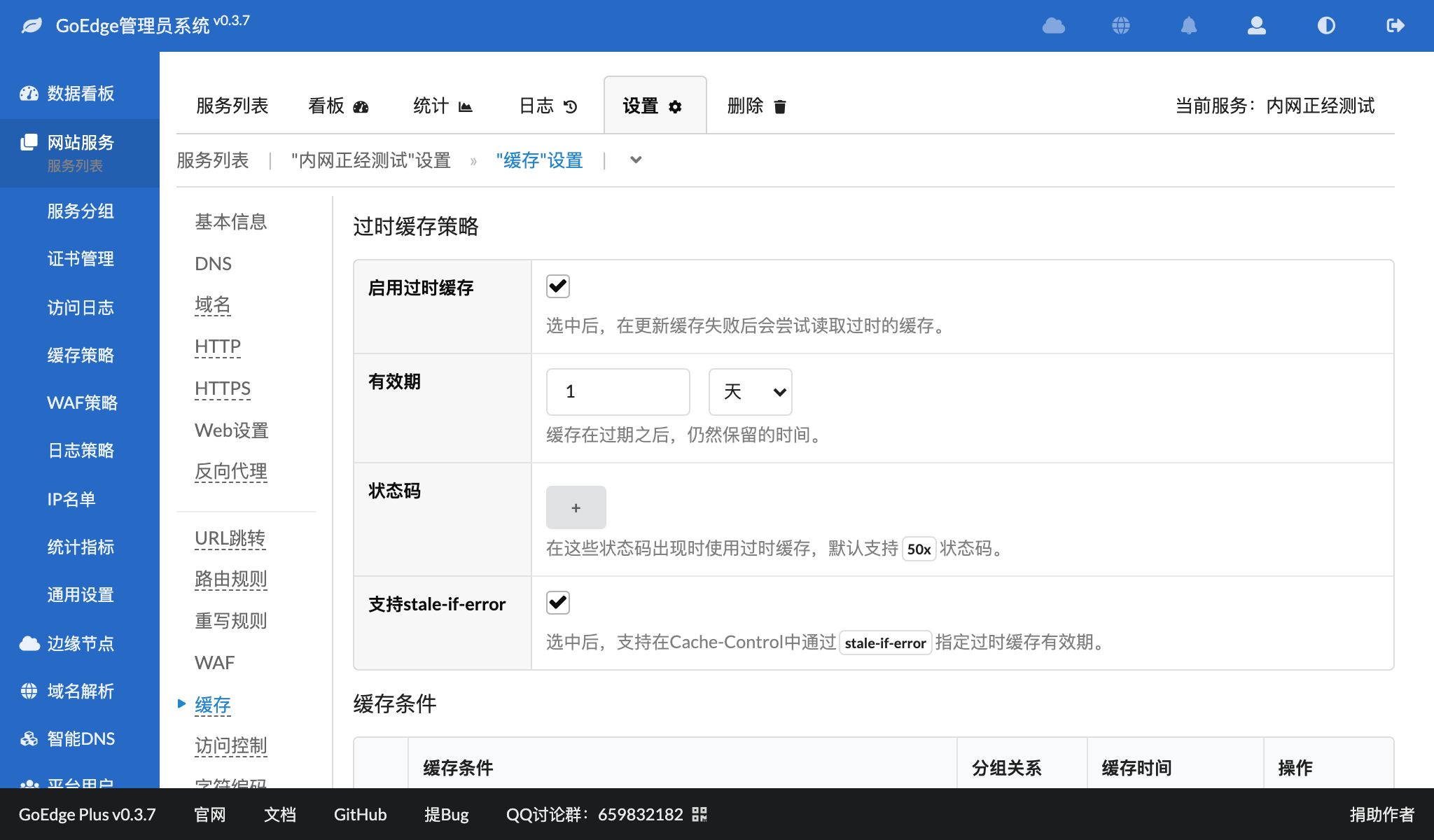
Task: Click the plus button to add 状态码
Action: coord(576,507)
